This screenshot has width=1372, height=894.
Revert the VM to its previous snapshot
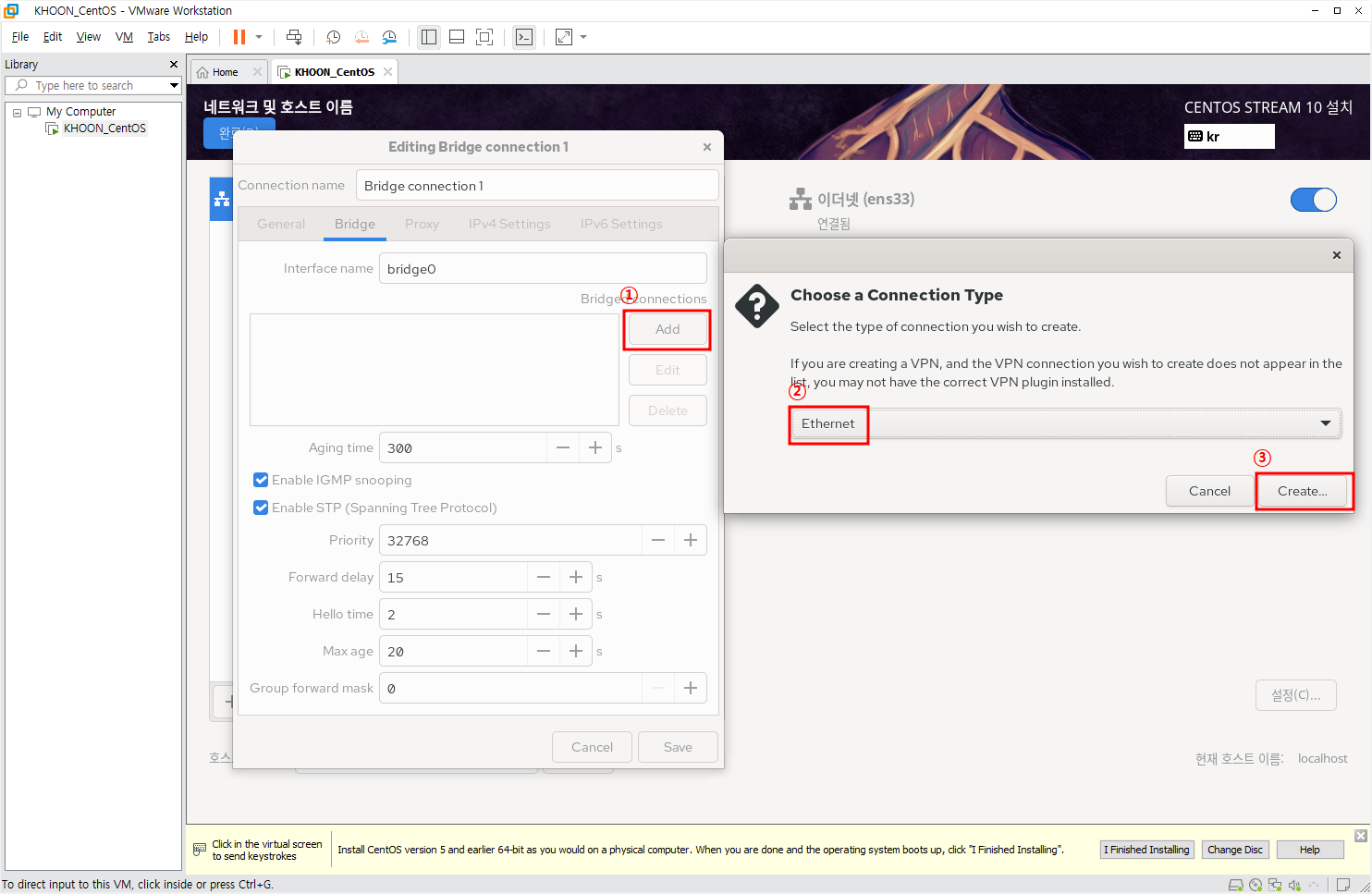(x=361, y=37)
